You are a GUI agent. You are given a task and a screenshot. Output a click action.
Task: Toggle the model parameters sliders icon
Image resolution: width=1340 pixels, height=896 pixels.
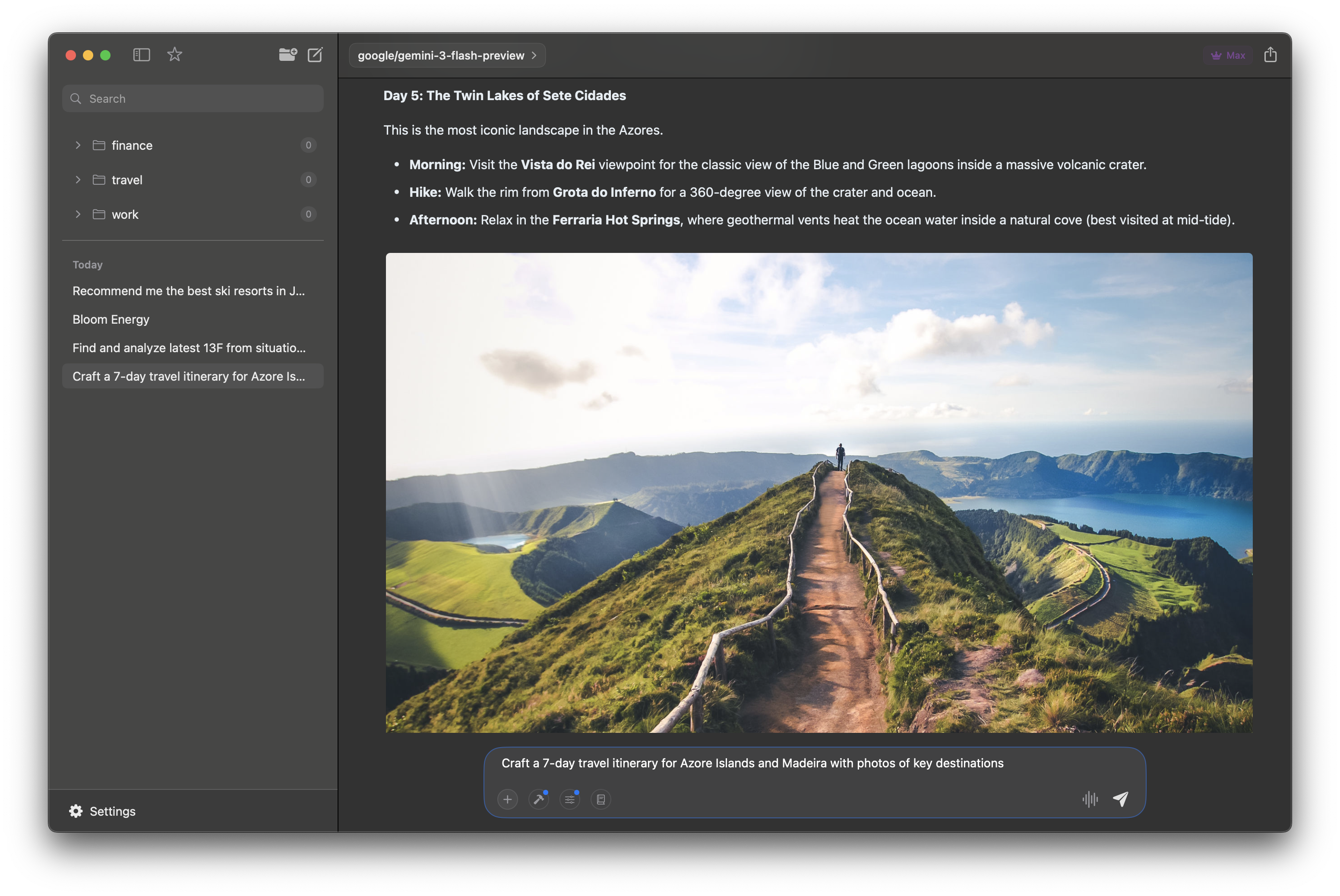[569, 799]
